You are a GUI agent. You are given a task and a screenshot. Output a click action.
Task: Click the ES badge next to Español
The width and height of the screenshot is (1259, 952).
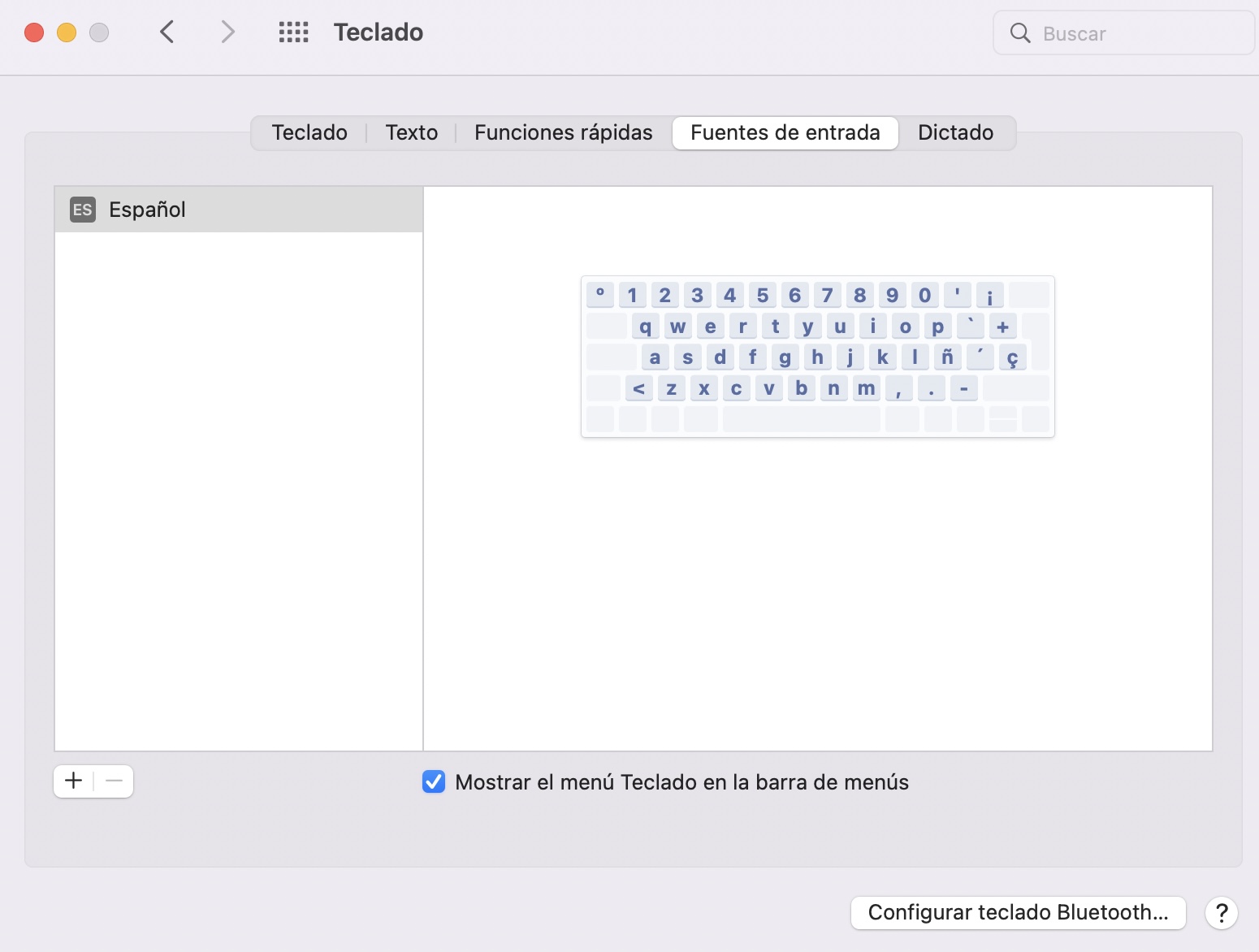coord(81,210)
